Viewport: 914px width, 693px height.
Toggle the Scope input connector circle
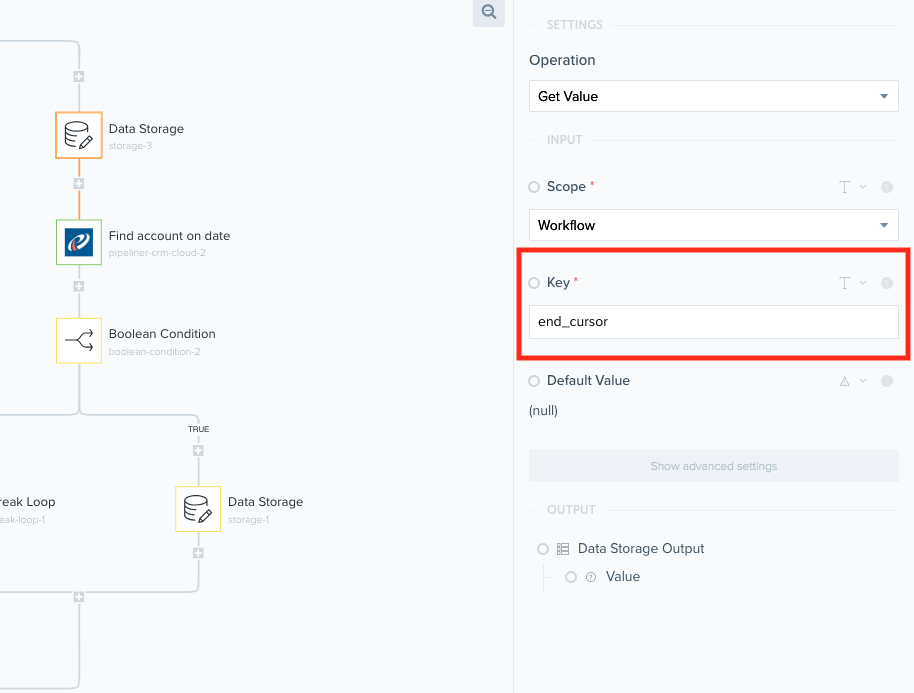pos(534,187)
